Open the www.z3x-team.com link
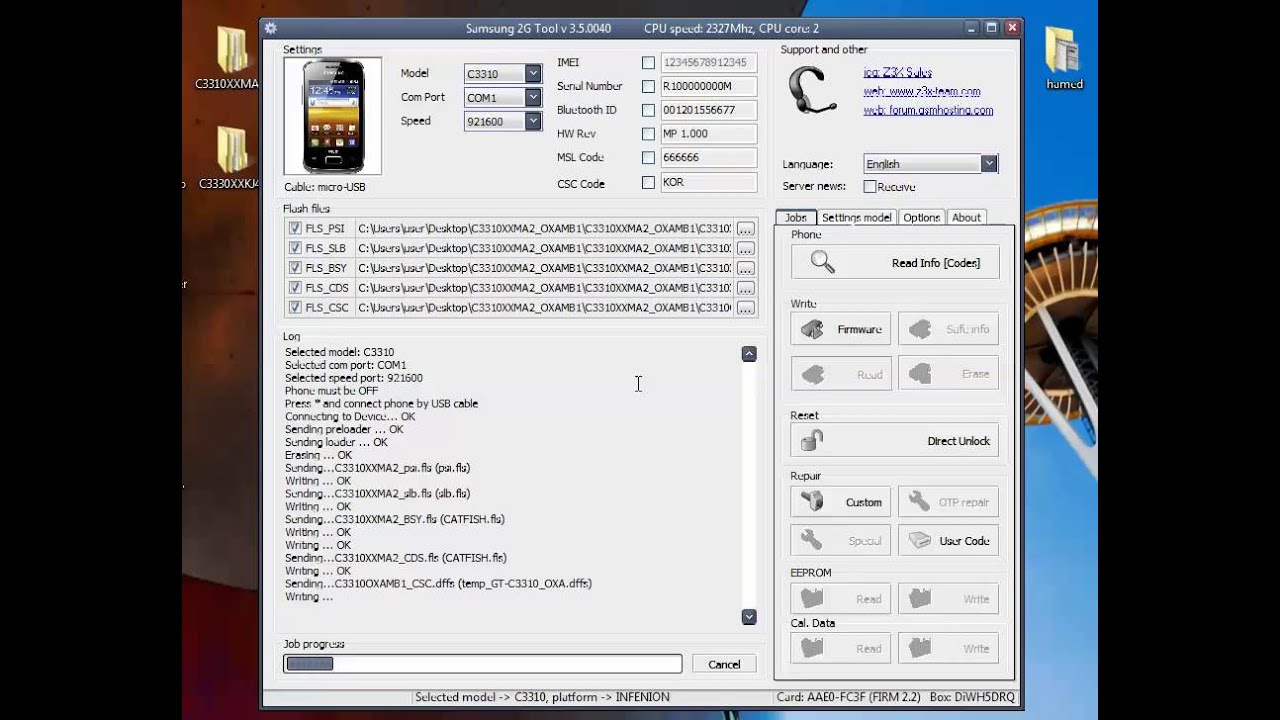 click(921, 91)
